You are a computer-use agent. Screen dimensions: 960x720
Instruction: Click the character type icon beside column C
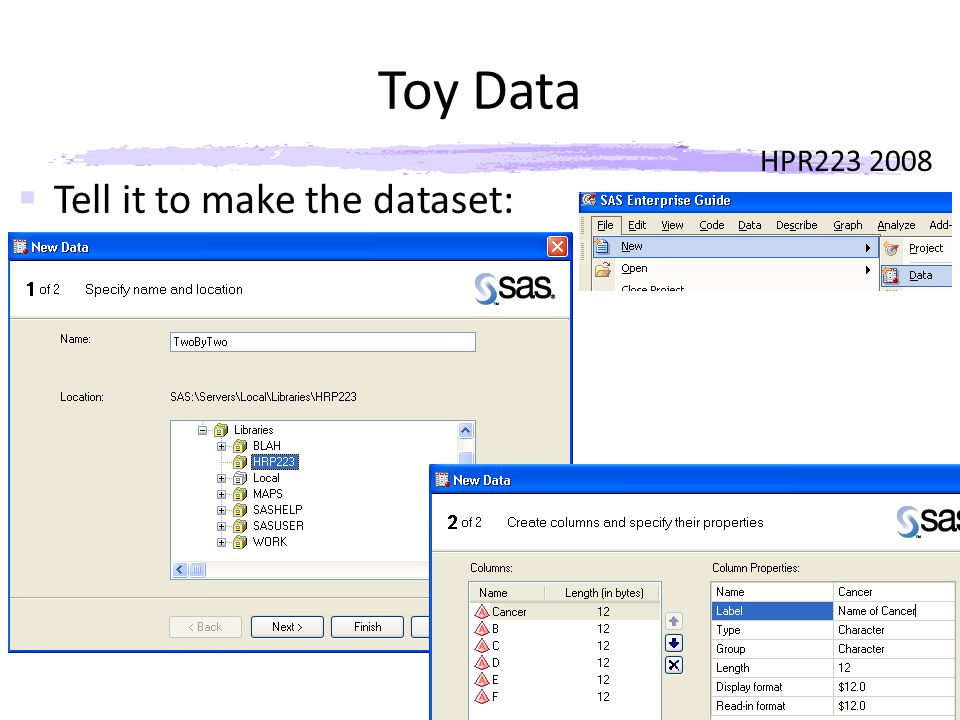point(482,645)
